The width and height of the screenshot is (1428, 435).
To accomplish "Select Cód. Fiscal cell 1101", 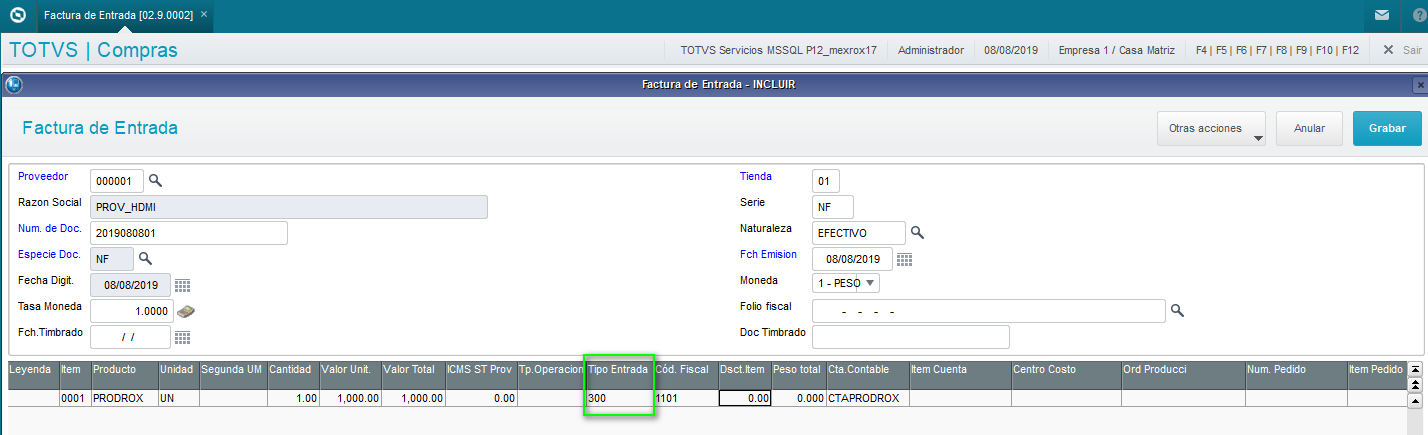I will (x=685, y=398).
